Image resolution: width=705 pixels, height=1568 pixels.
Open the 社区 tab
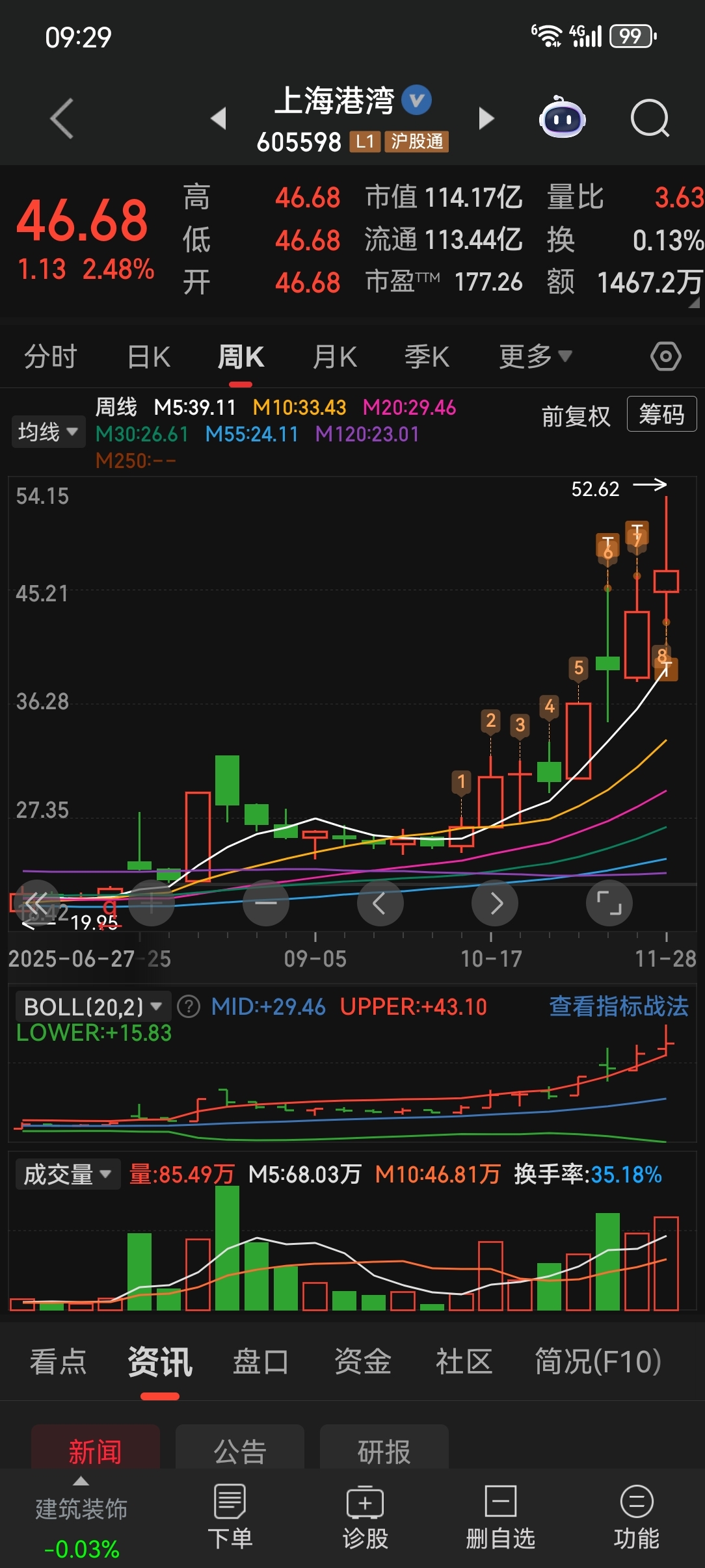(x=464, y=1361)
